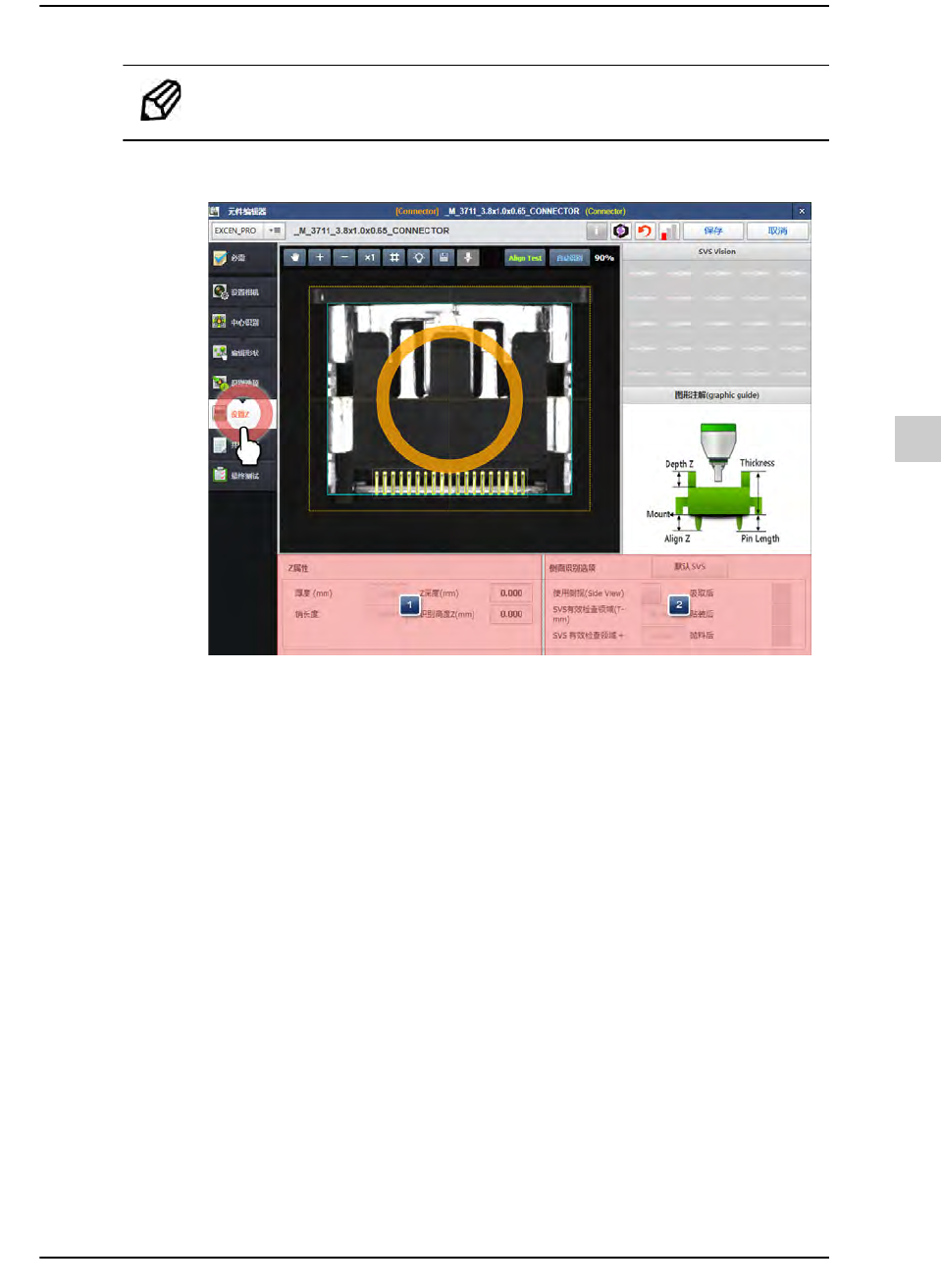Click the Depth Z label in graphic guide
The width and height of the screenshot is (941, 1288).
679,464
